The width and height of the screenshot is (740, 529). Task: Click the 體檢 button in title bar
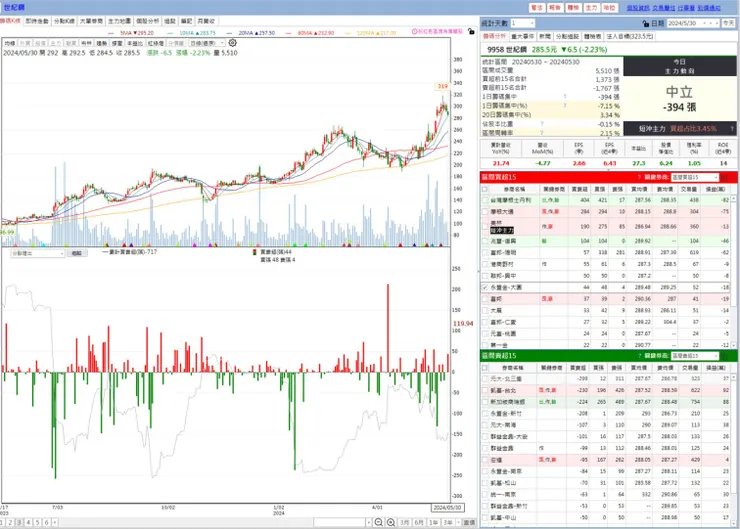(573, 8)
